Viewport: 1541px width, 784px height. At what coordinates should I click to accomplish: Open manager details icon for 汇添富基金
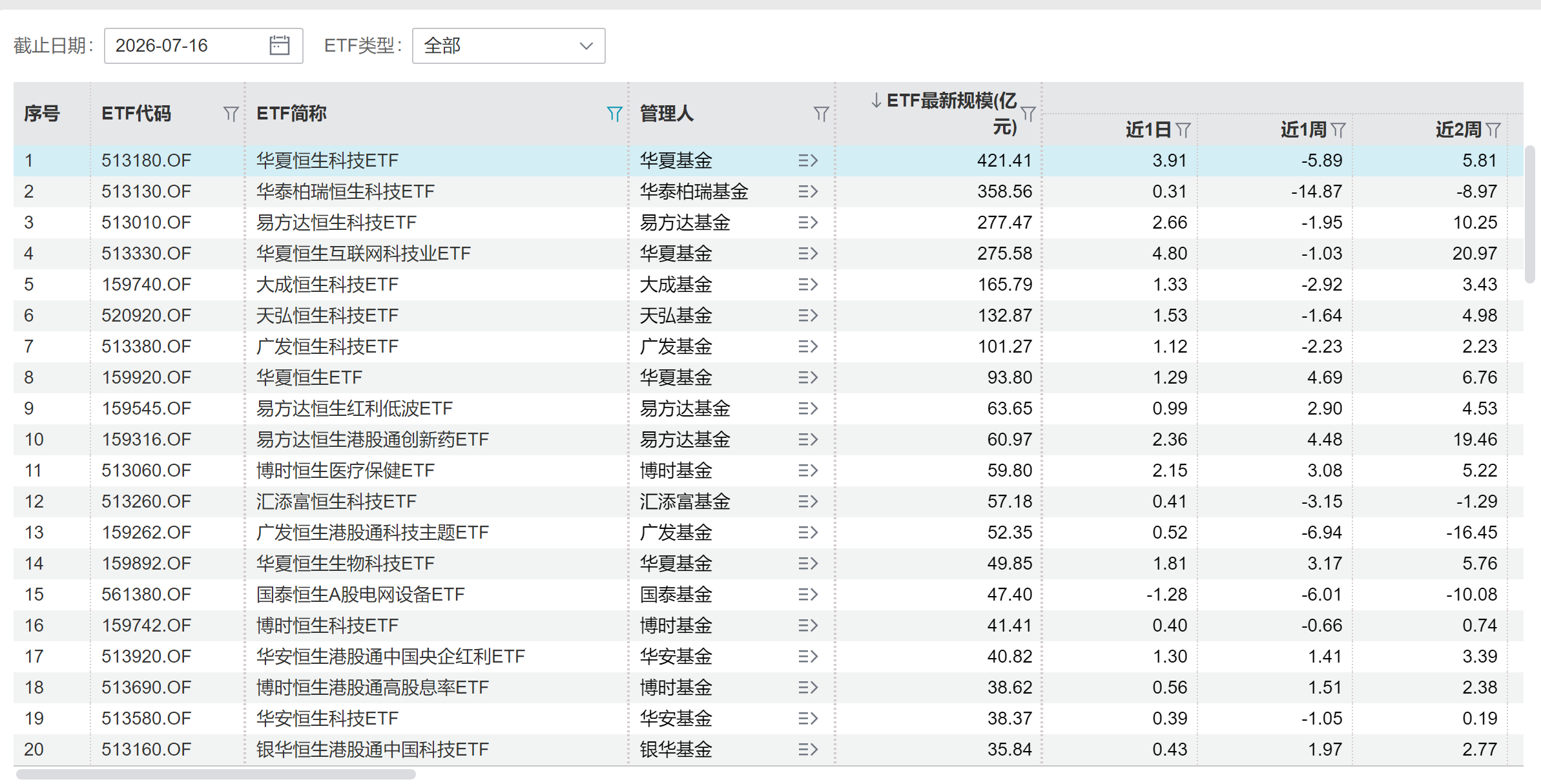(808, 501)
